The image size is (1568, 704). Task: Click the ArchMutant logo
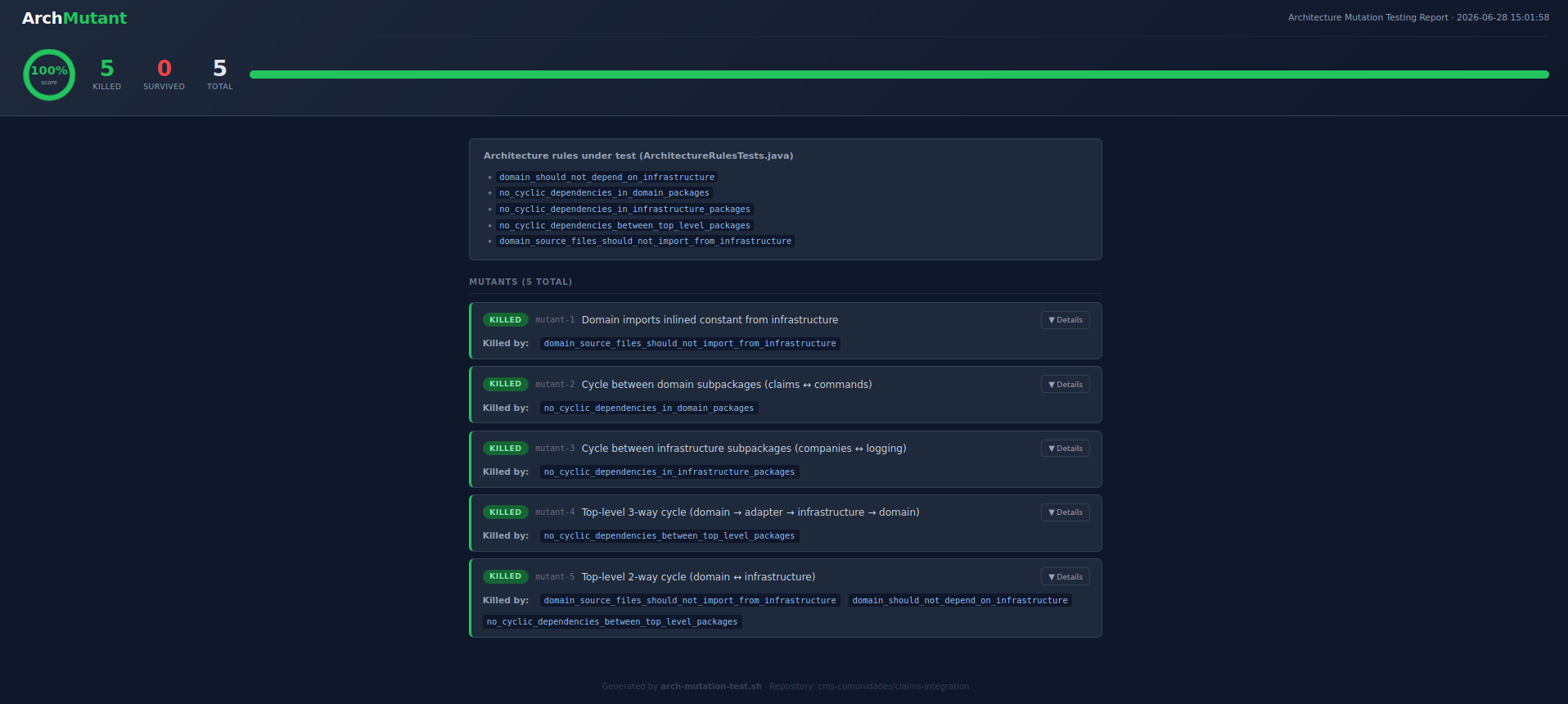[x=74, y=18]
